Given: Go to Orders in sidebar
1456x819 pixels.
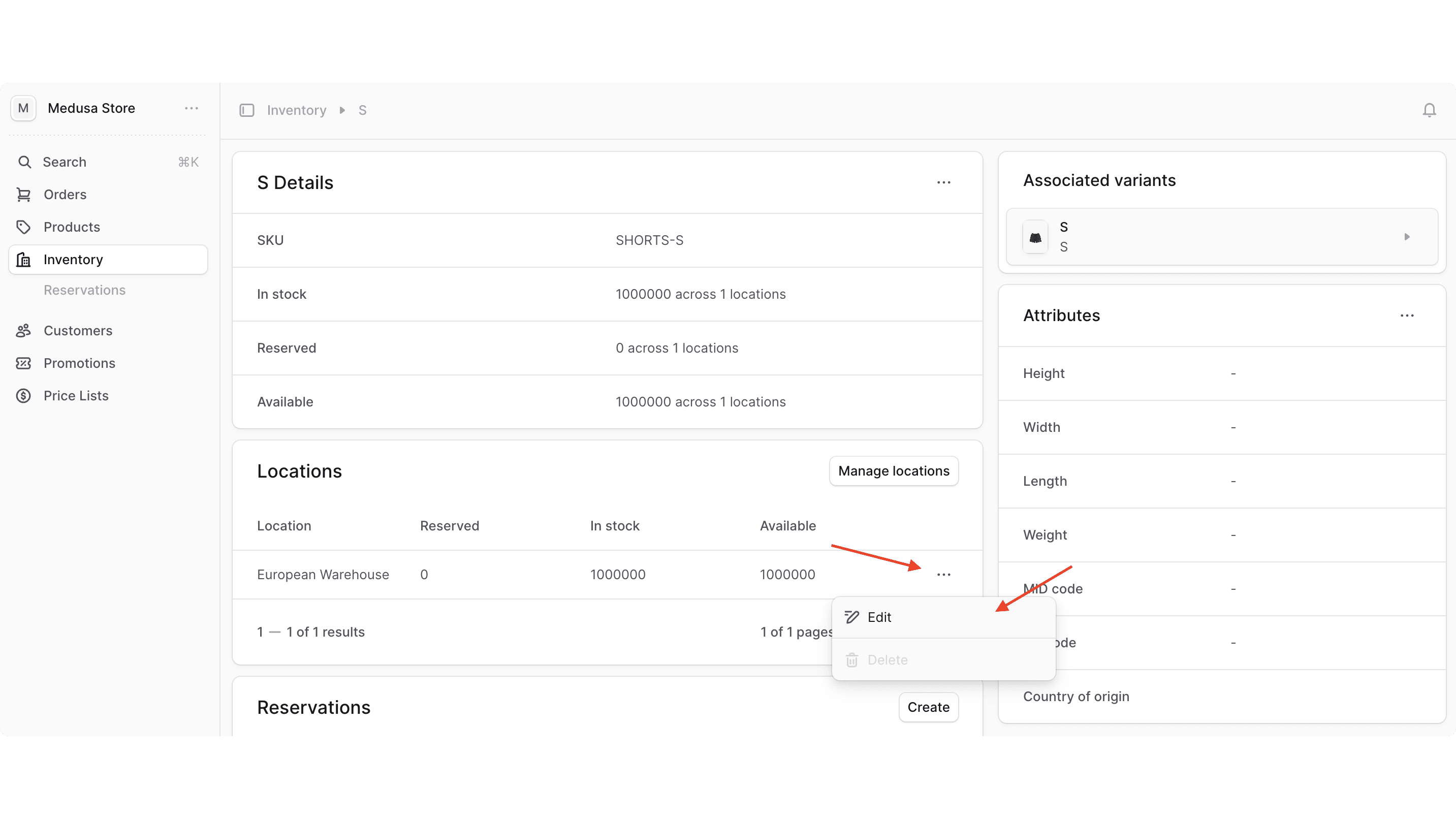Looking at the screenshot, I should pyautogui.click(x=65, y=195).
